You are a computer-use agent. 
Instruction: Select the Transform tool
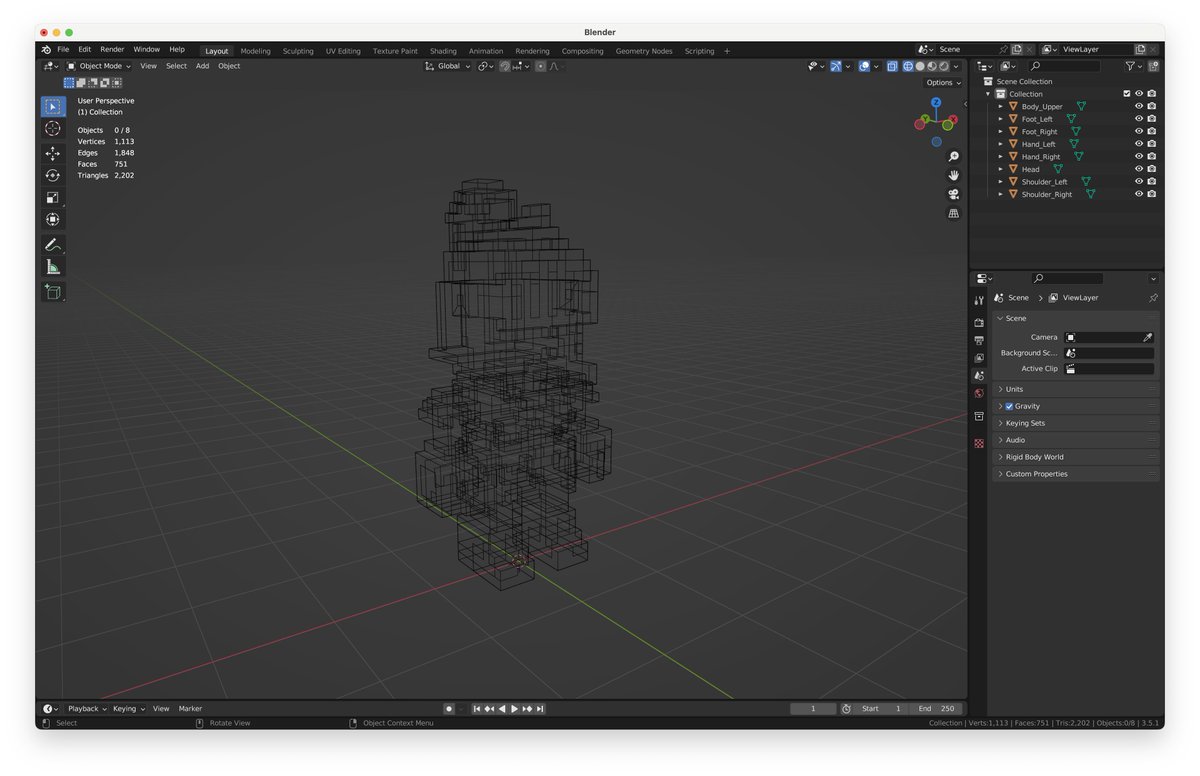point(53,219)
